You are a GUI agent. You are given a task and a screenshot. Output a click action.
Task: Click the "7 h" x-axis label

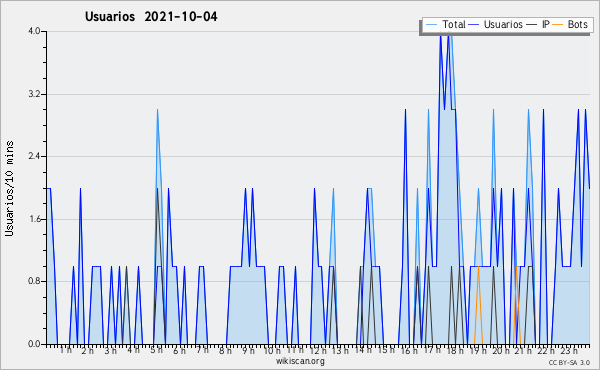click(x=202, y=350)
